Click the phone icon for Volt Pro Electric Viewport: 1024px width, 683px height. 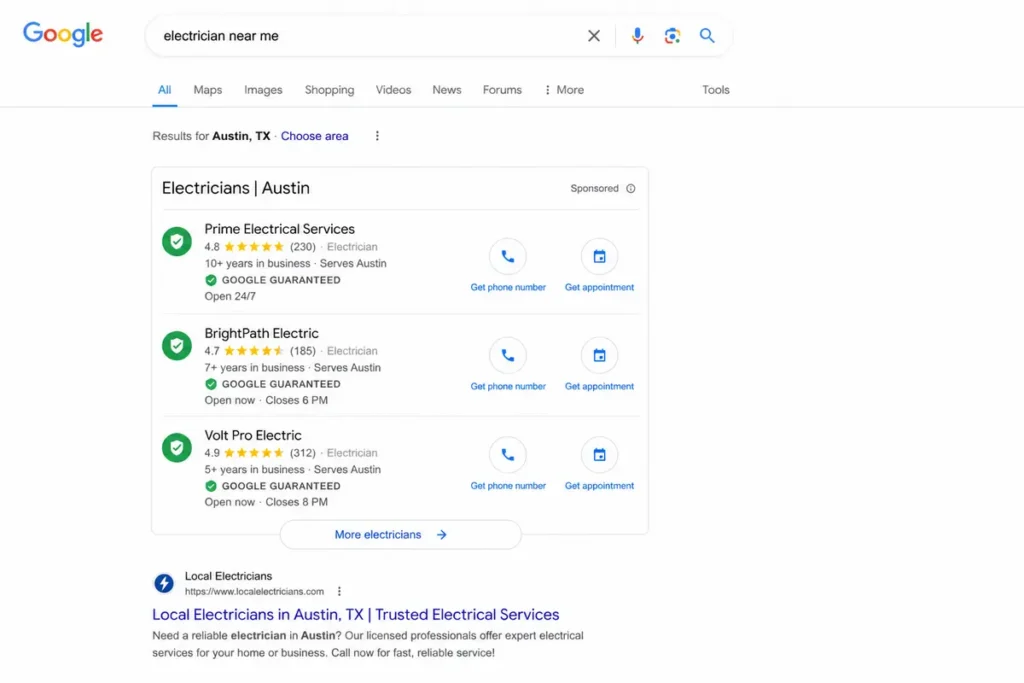point(507,455)
